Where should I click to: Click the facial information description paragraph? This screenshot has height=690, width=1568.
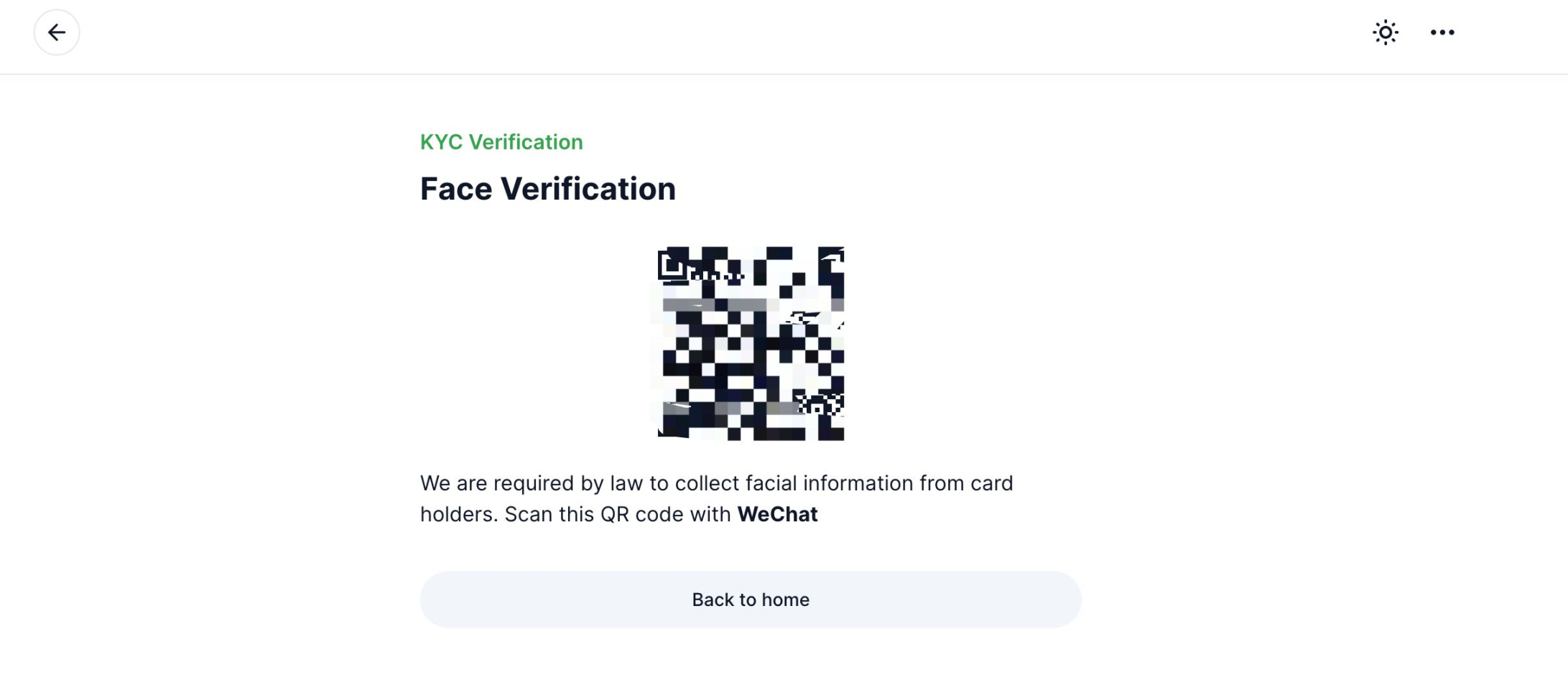click(x=717, y=499)
